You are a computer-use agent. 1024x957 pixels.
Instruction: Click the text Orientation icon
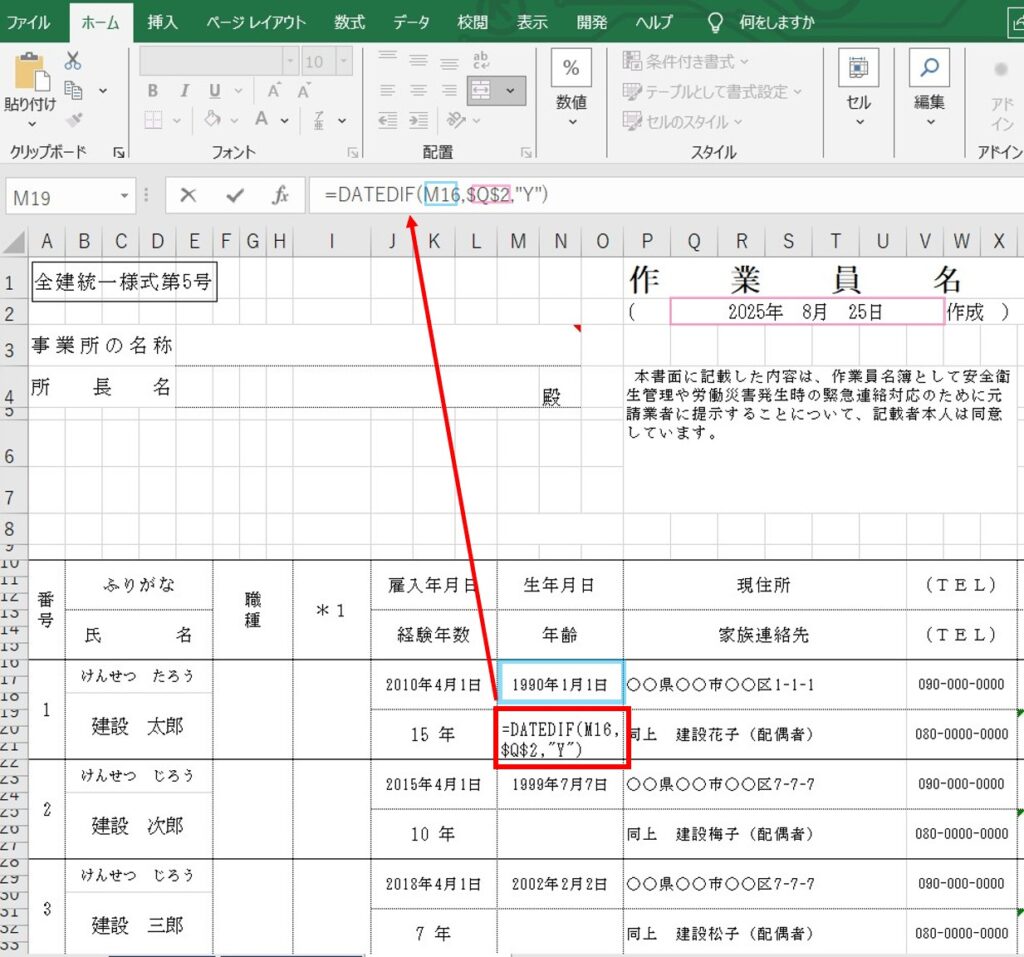(x=456, y=120)
